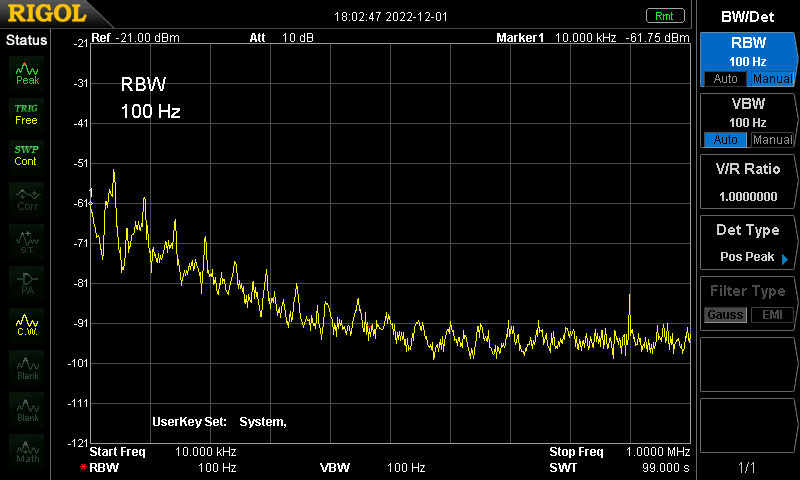Click the Att 10 dB readout

(x=281, y=38)
